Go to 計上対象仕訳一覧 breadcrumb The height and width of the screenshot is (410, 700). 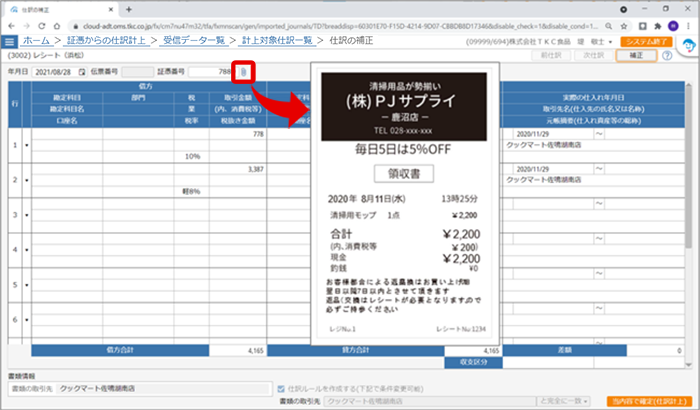(277, 41)
